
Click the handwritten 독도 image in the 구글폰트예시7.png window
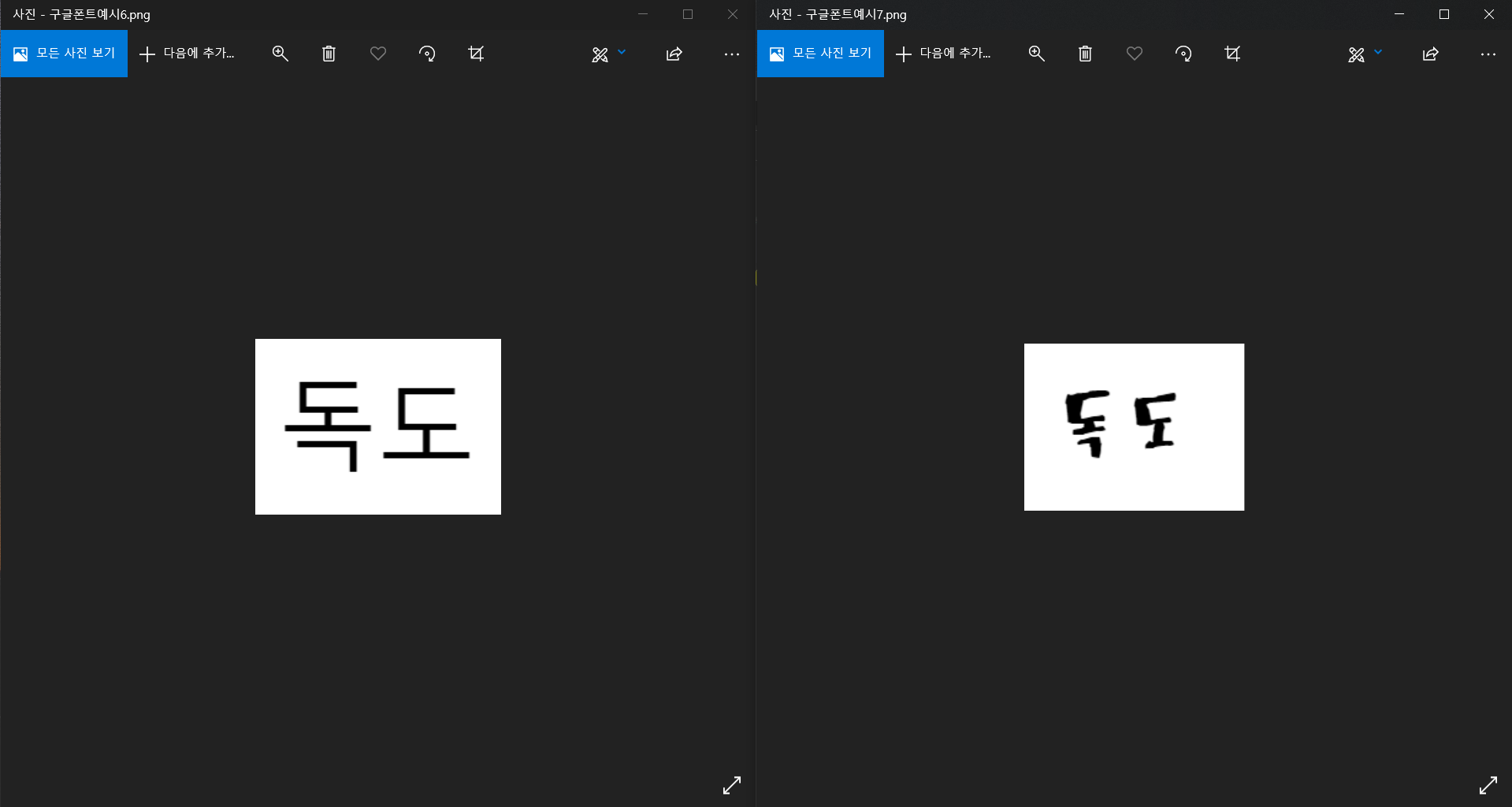pos(1134,426)
